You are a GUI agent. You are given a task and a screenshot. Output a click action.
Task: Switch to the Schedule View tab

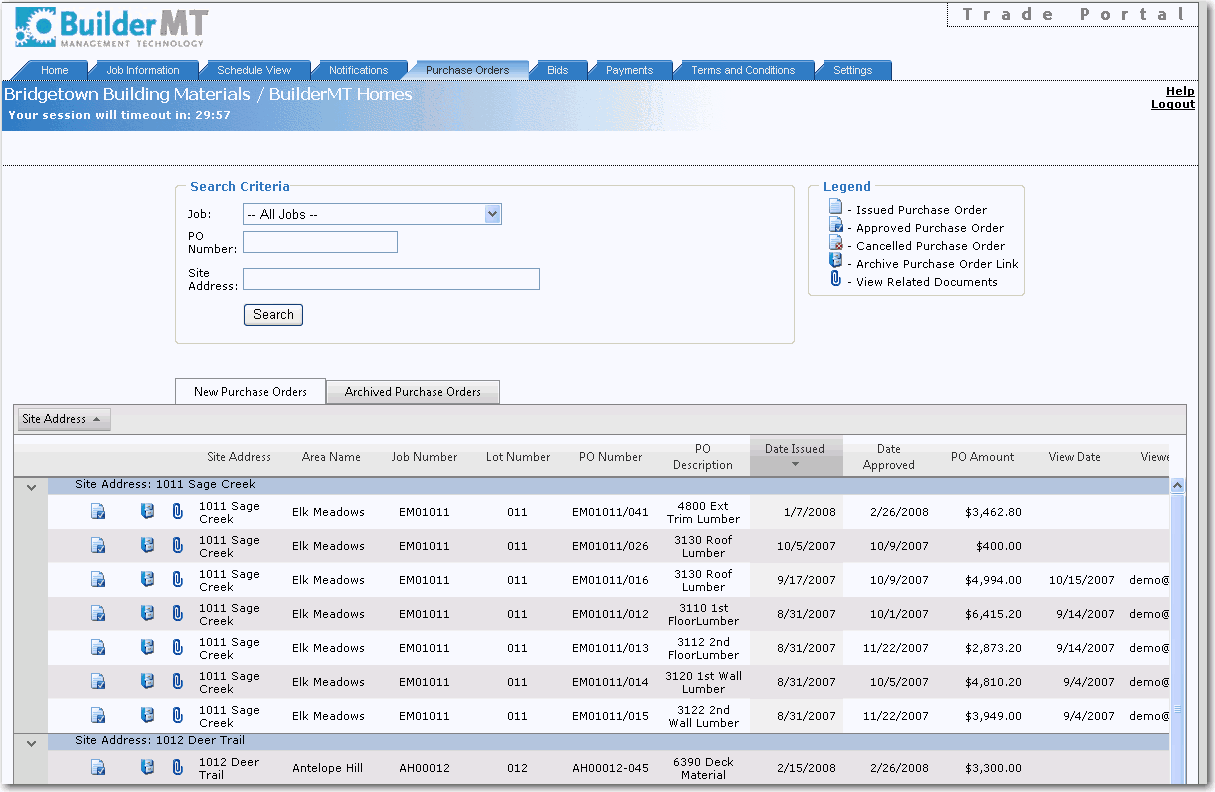[254, 70]
